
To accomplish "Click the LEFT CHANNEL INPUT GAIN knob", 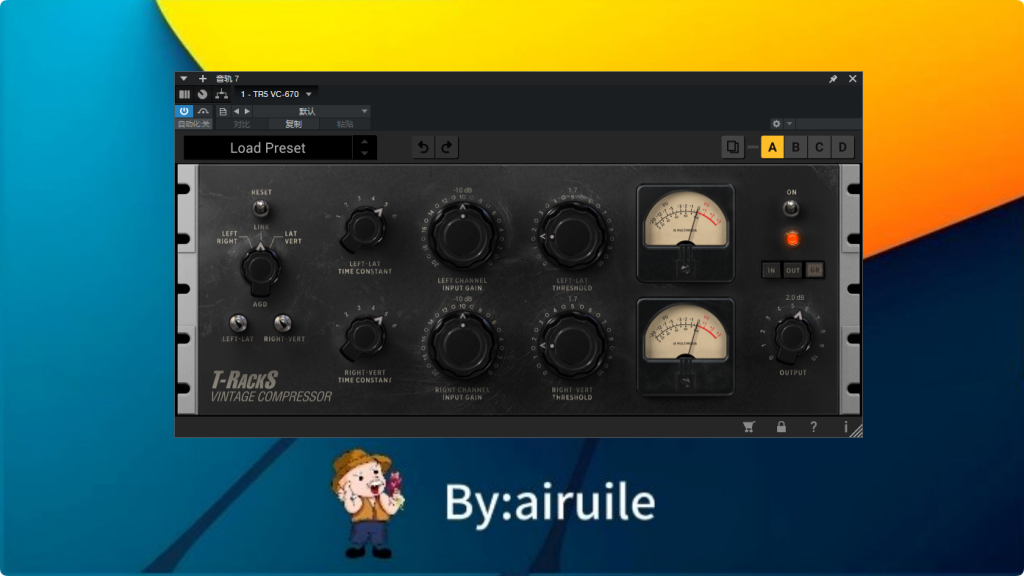I will pyautogui.click(x=462, y=236).
